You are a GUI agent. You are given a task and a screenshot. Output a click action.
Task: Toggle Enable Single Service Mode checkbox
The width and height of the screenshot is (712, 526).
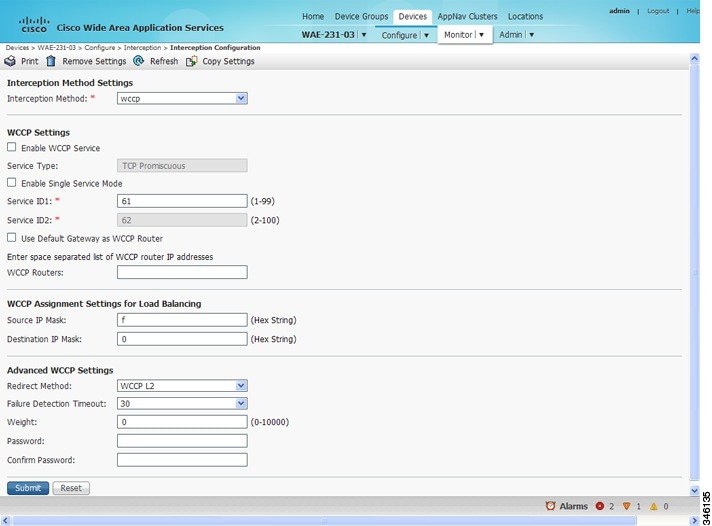click(12, 183)
